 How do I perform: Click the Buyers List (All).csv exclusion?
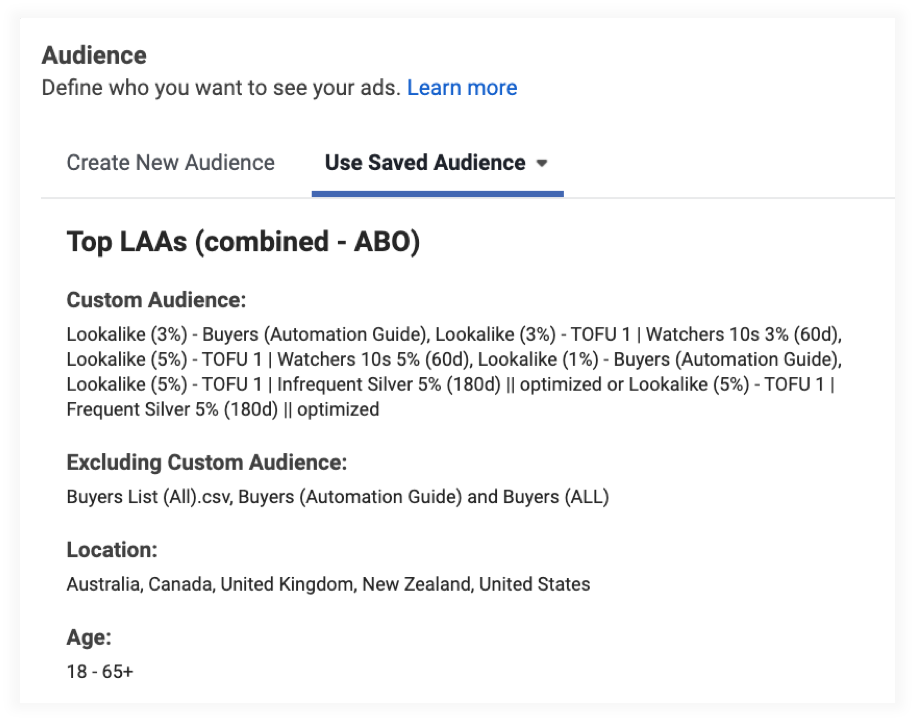148,496
